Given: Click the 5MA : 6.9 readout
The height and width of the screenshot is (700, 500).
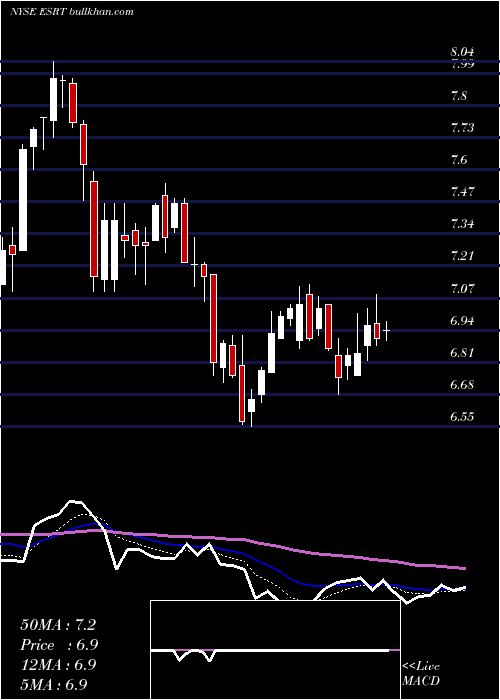Looking at the screenshot, I should [x=54, y=684].
